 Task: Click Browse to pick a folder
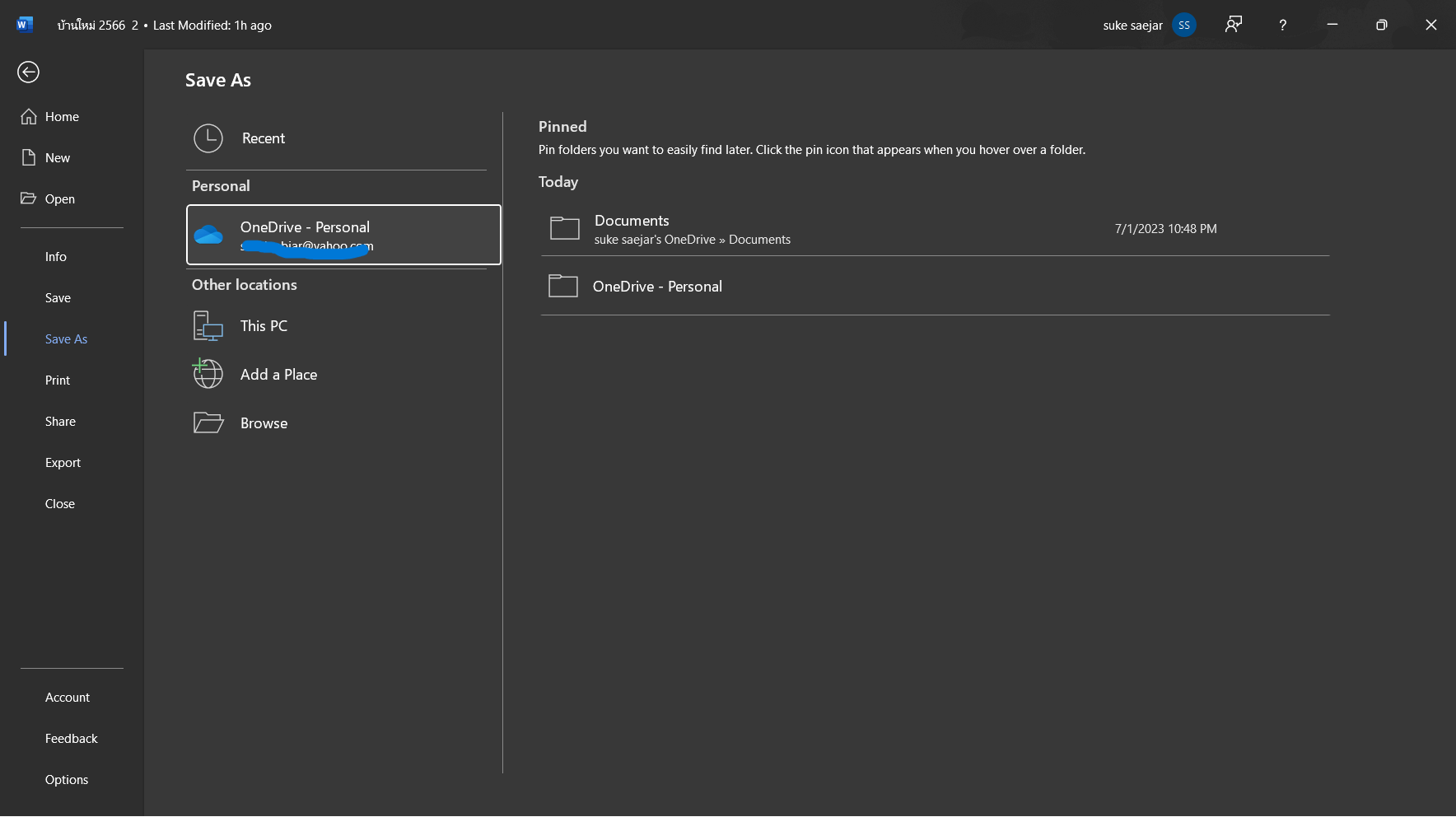pos(337,423)
